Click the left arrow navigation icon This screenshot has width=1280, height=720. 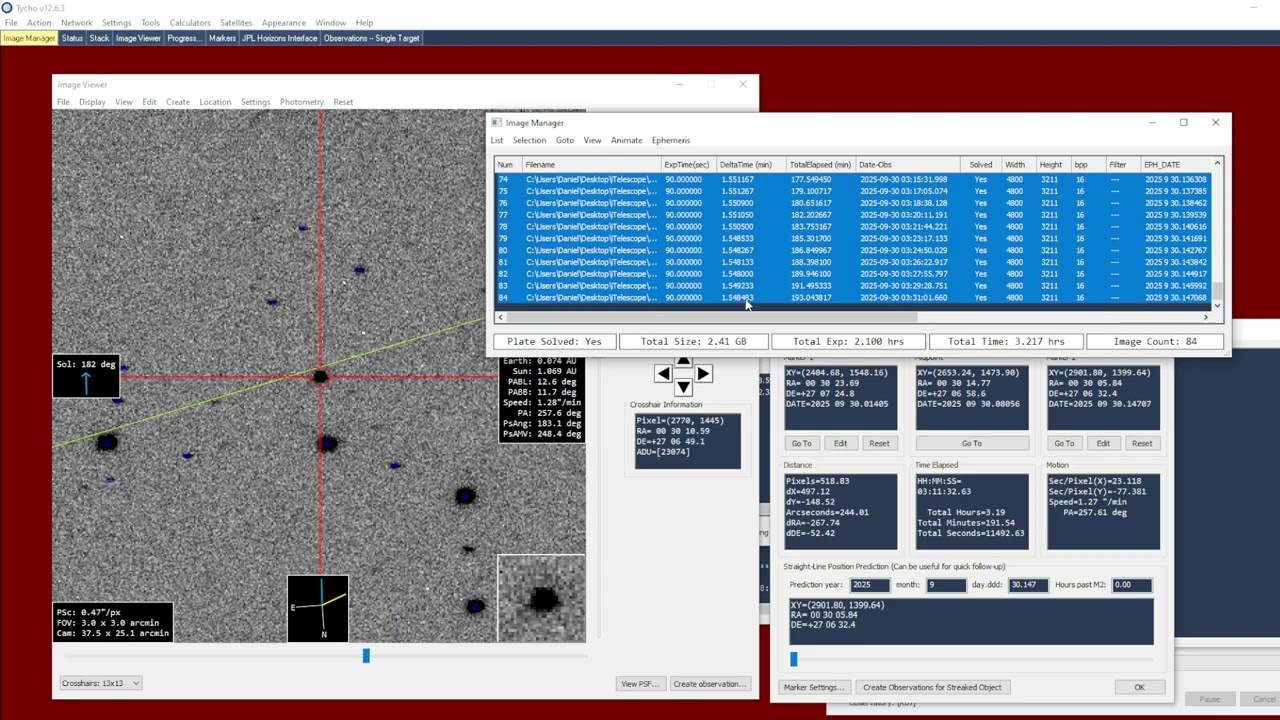tap(662, 374)
